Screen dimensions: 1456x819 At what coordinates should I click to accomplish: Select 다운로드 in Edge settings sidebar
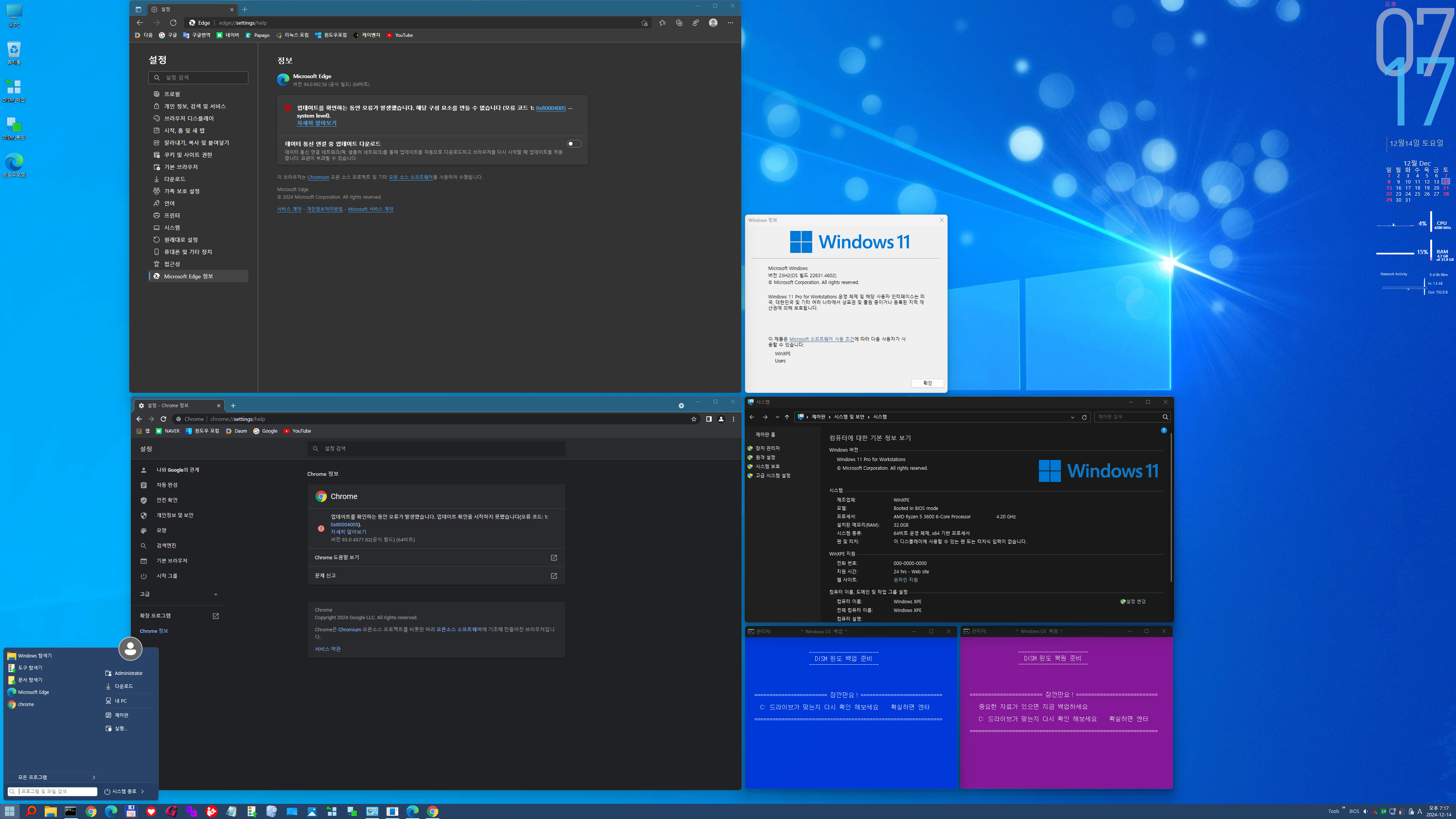pos(198,179)
